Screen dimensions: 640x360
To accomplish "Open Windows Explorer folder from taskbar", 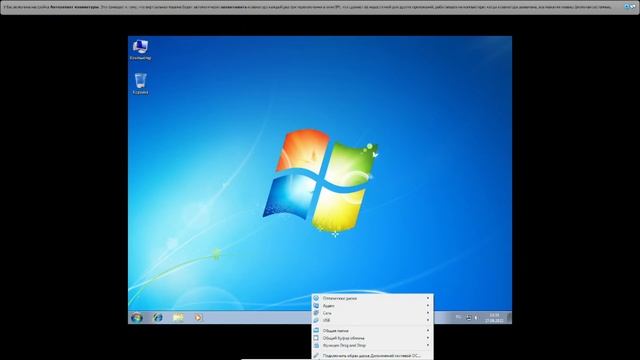I will [x=178, y=317].
